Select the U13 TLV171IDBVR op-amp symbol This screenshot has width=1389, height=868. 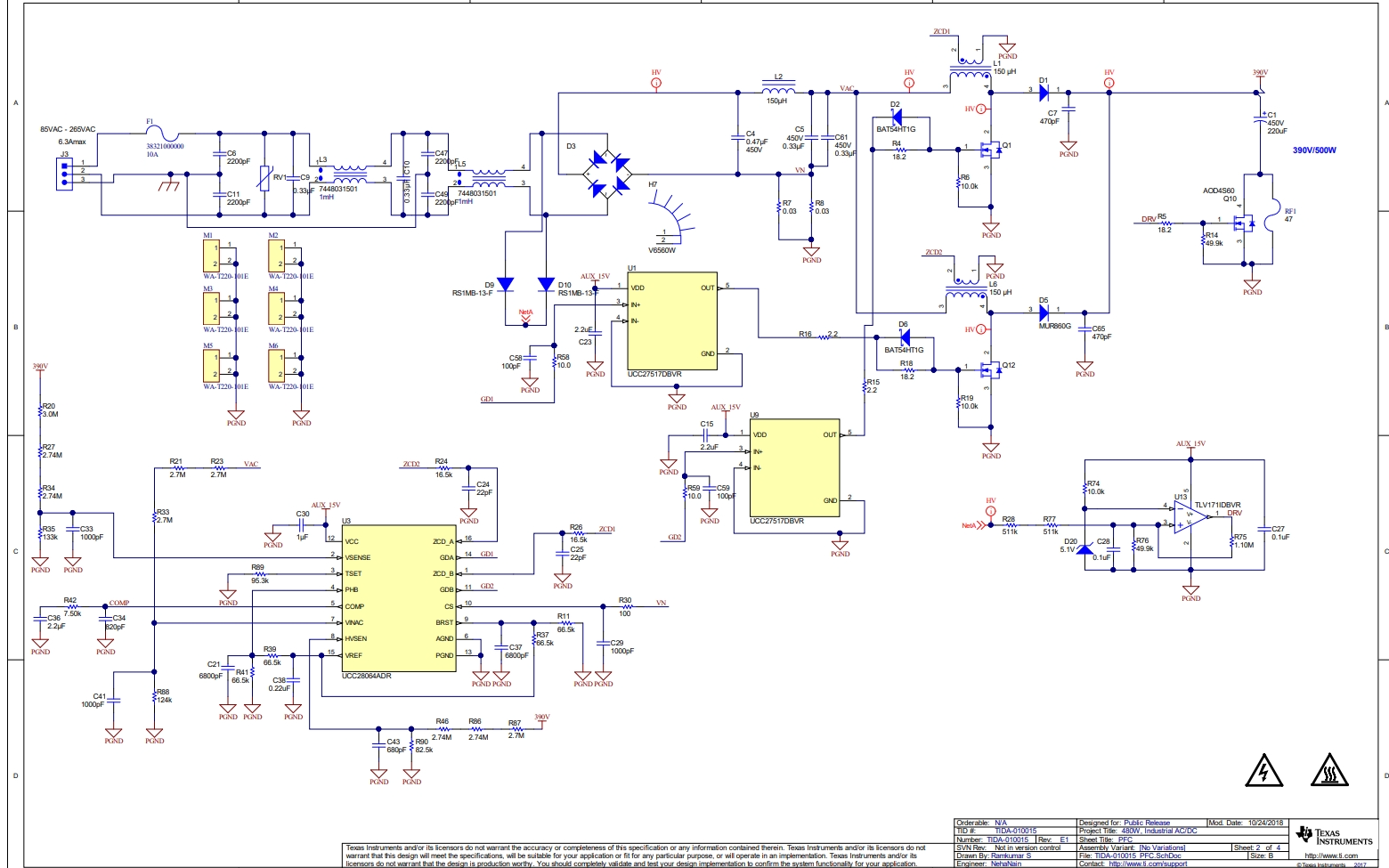click(x=1191, y=516)
